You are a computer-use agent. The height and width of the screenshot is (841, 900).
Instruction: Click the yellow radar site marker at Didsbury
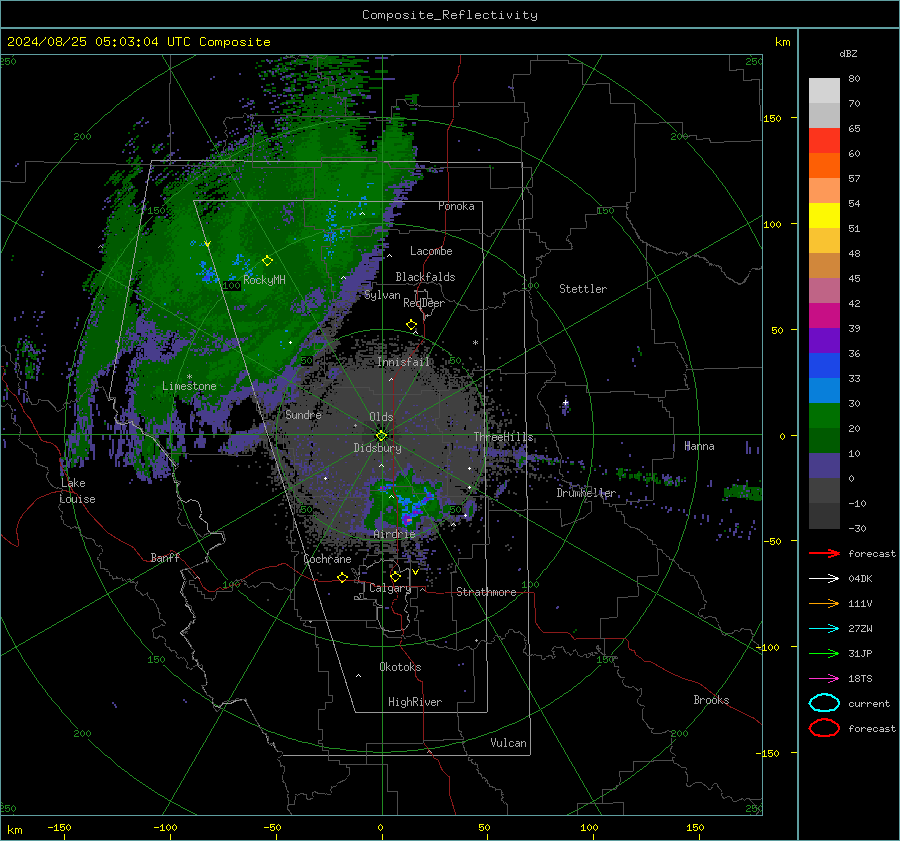coord(381,436)
